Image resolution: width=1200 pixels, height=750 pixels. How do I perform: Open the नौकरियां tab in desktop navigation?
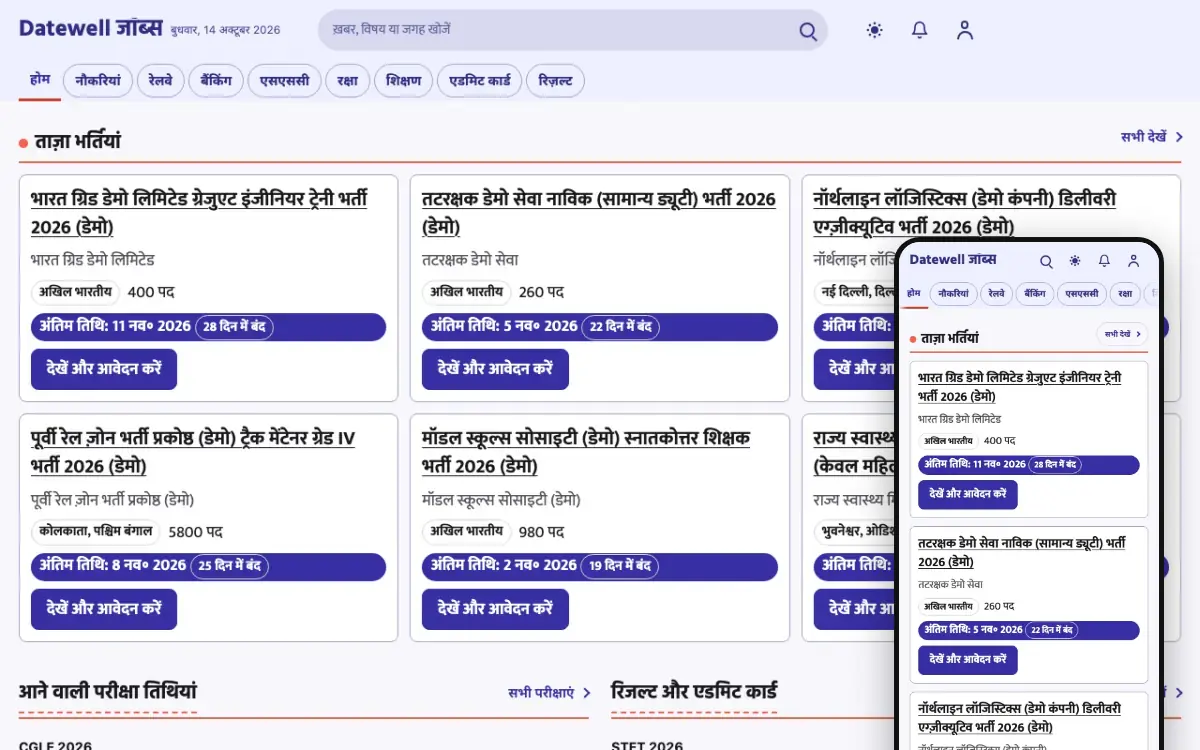(x=97, y=81)
